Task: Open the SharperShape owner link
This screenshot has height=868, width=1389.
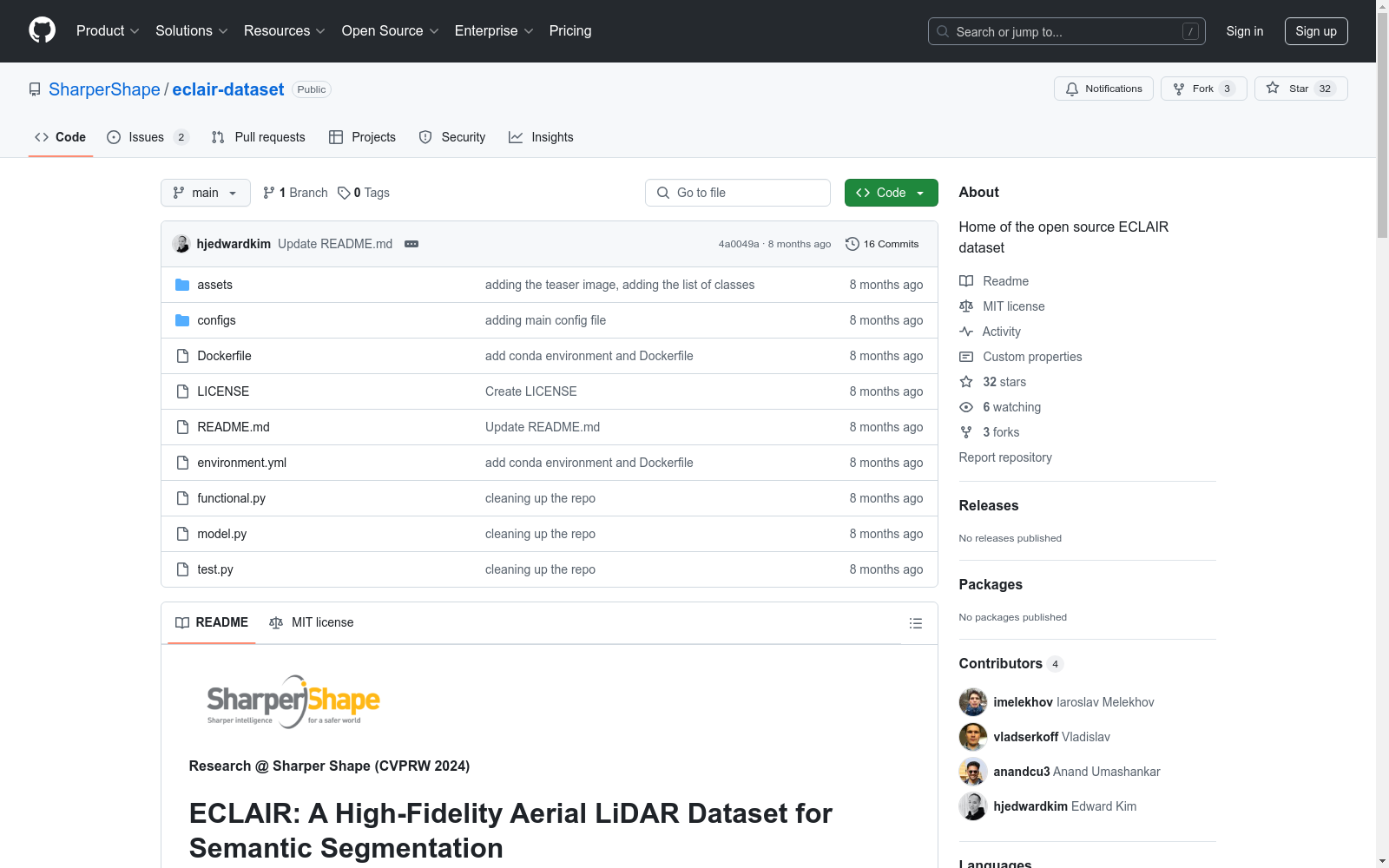Action: click(104, 89)
